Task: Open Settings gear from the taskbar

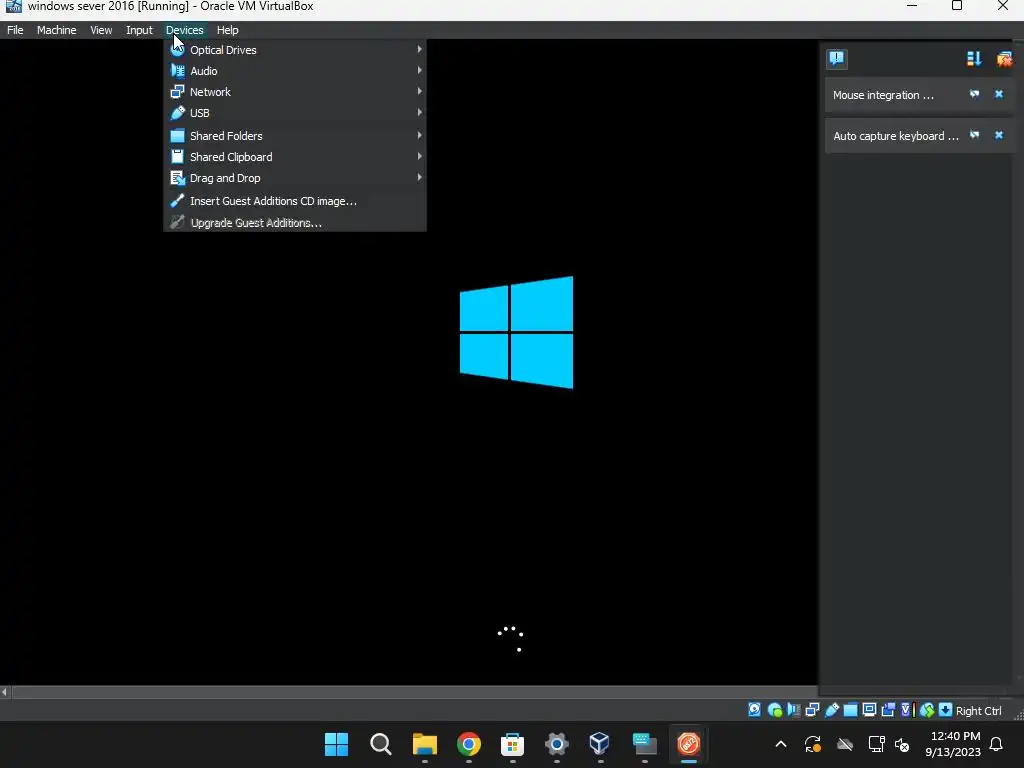Action: pyautogui.click(x=556, y=744)
